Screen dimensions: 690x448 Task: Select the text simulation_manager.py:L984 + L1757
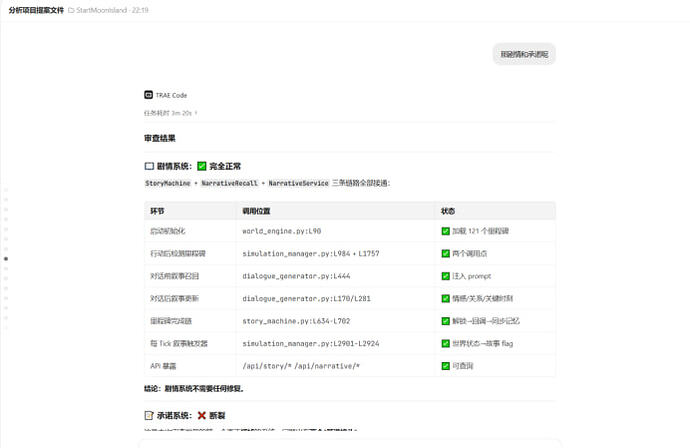[x=311, y=253]
